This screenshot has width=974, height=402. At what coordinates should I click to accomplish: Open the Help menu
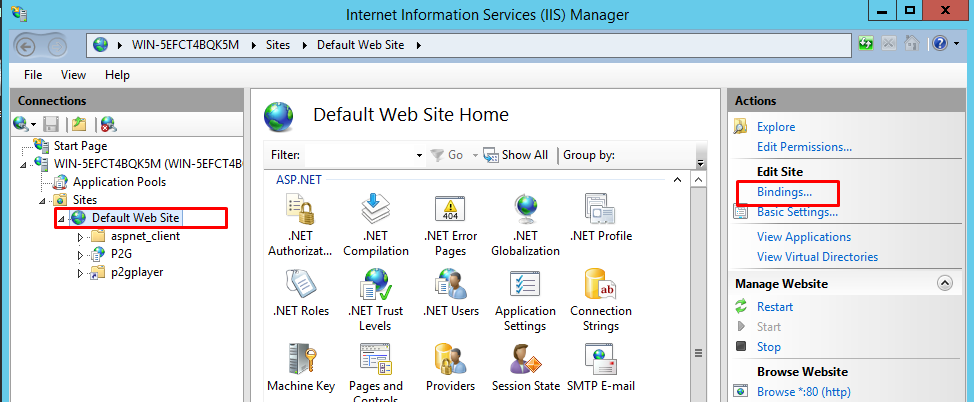[117, 75]
